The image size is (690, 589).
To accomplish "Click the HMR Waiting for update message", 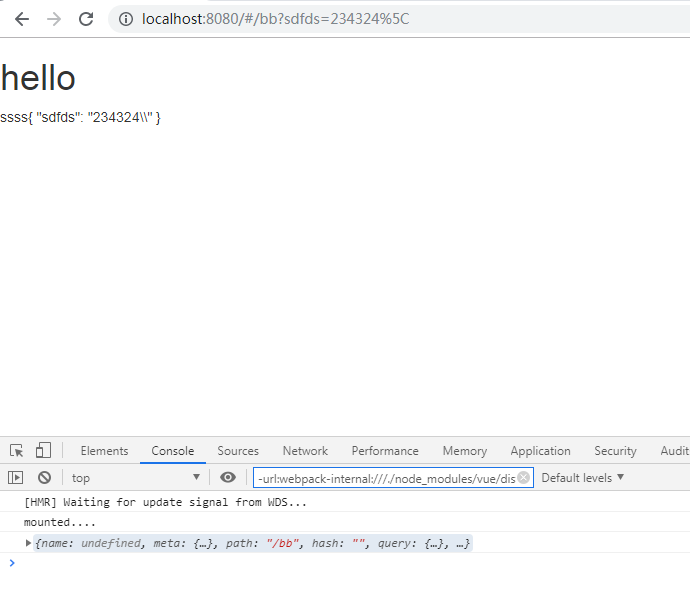I will (165, 502).
